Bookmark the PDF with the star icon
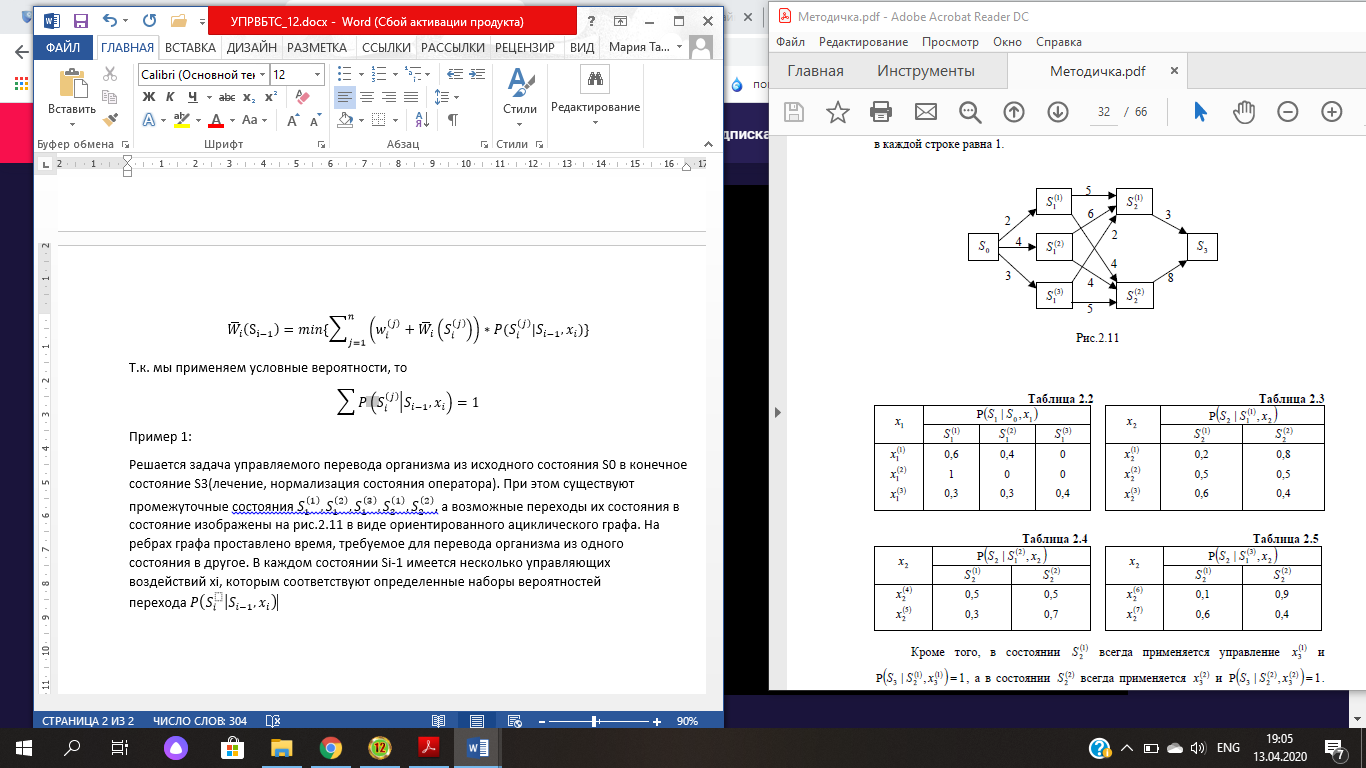 click(x=837, y=112)
